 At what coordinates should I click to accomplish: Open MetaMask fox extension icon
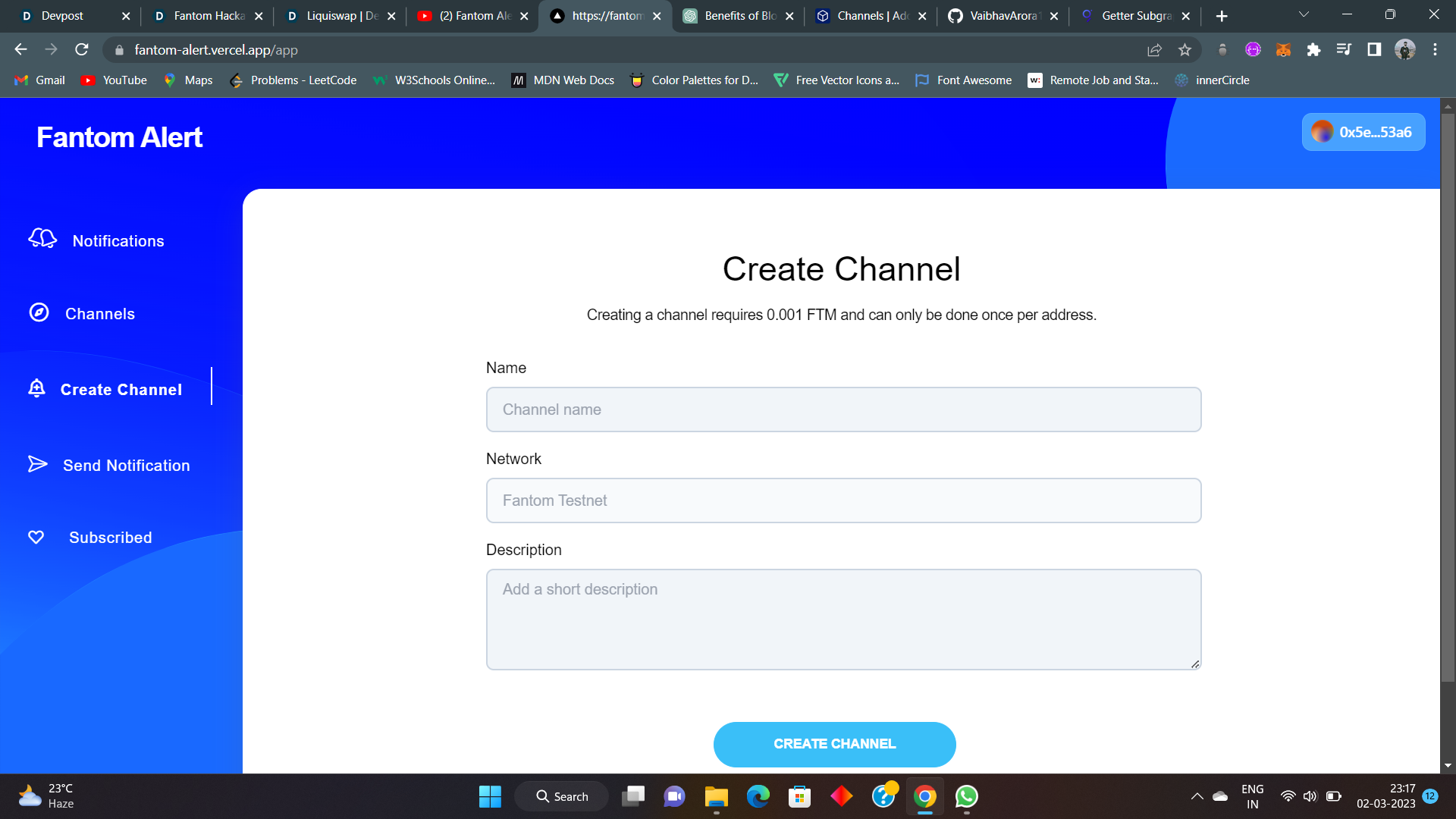click(x=1283, y=50)
